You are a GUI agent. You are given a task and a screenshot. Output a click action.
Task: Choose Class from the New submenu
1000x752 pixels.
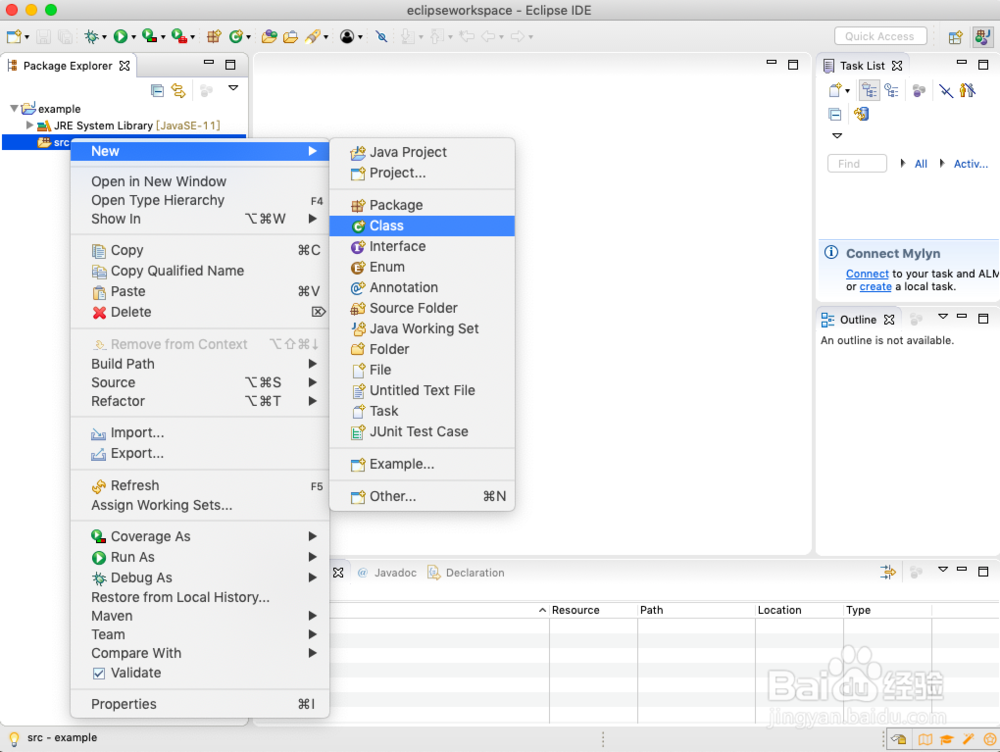tap(422, 226)
